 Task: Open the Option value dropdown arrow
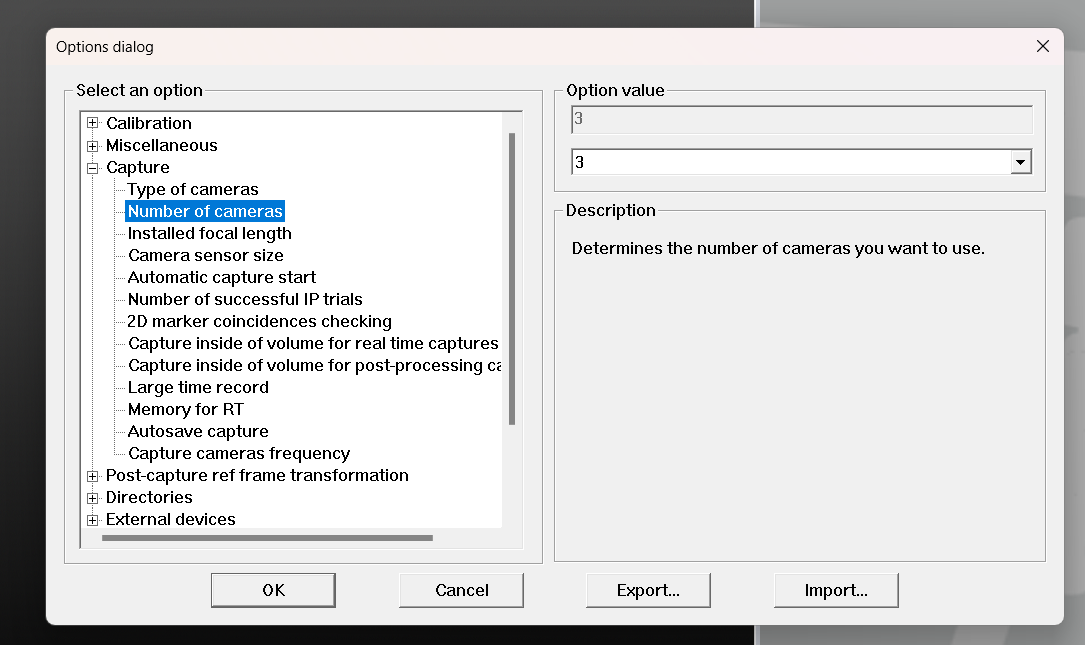pos(1020,162)
